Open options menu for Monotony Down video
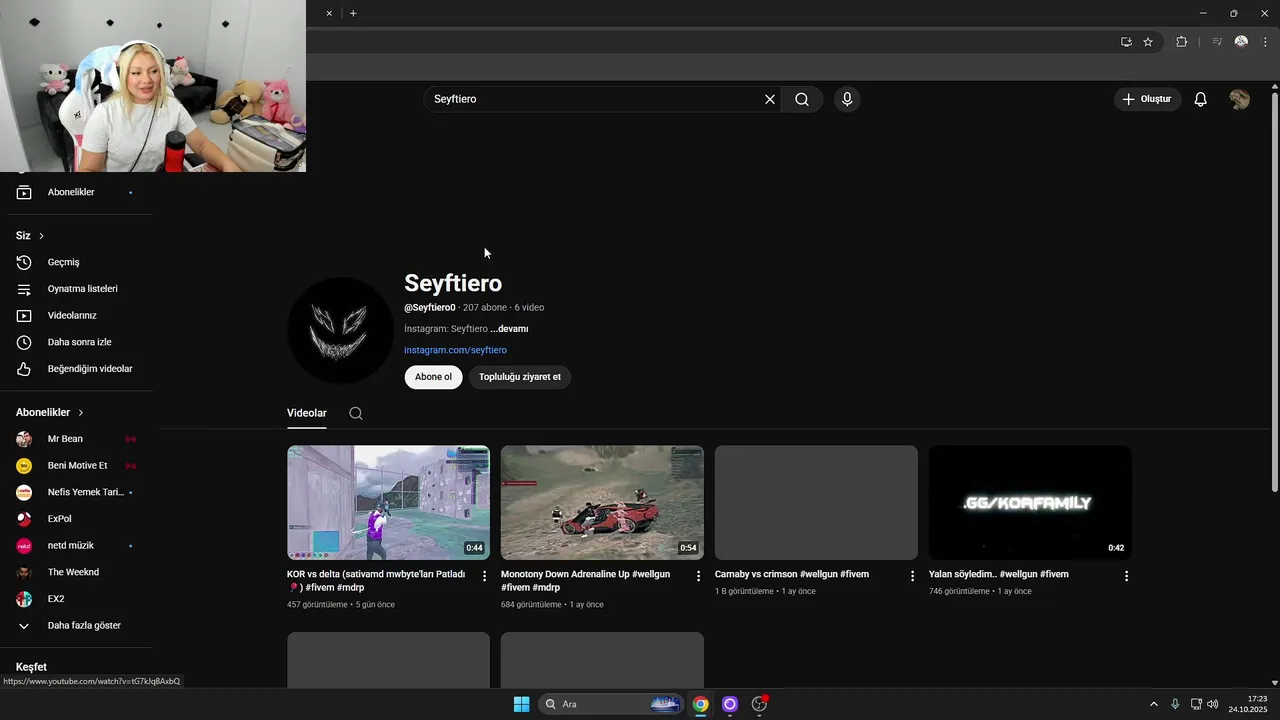 coord(699,576)
